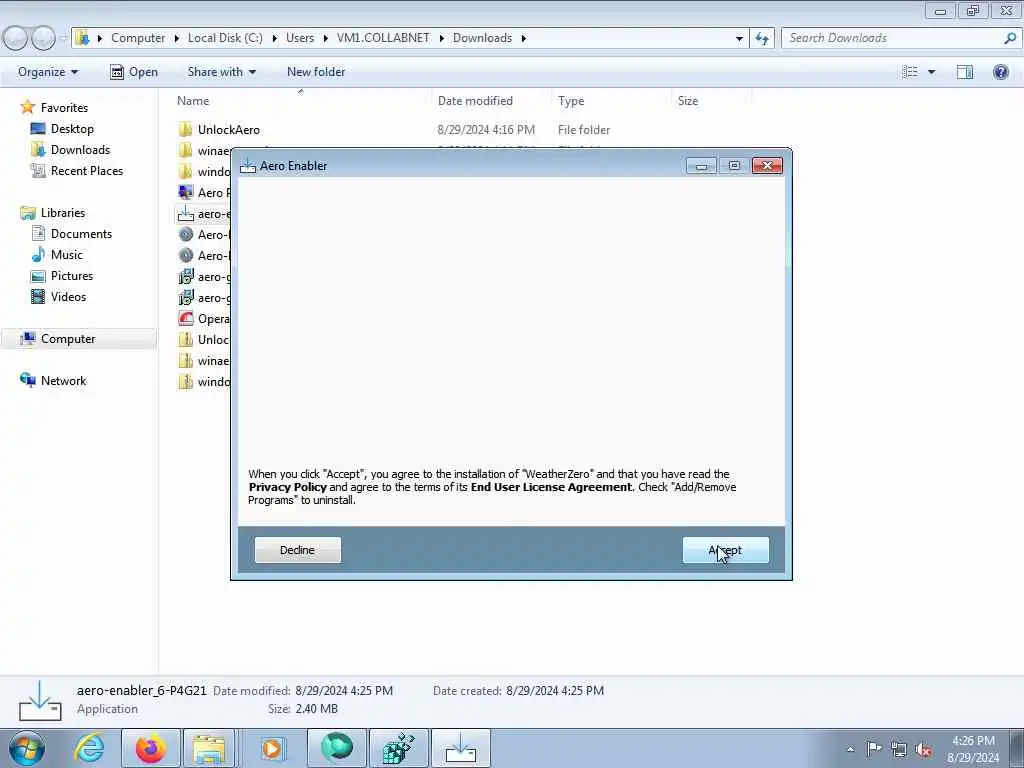The height and width of the screenshot is (768, 1024).
Task: Open Action Center flag icon
Action: (874, 749)
